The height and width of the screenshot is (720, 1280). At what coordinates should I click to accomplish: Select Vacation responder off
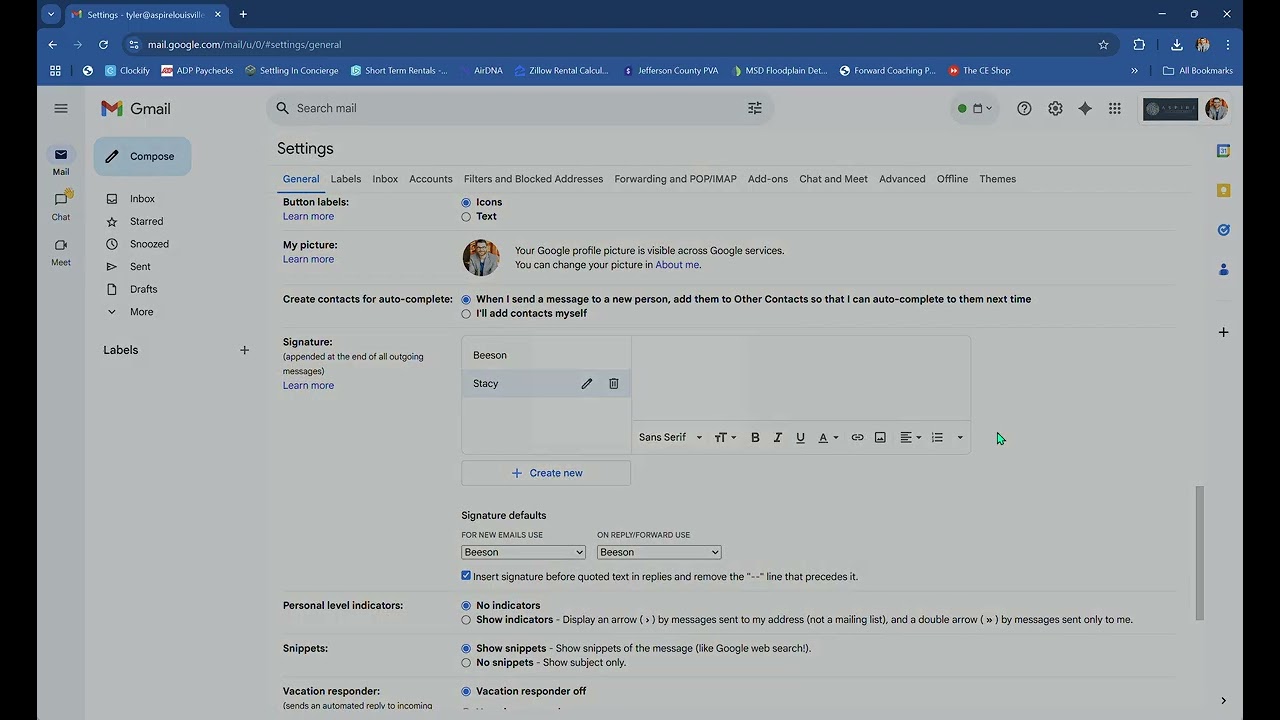466,691
